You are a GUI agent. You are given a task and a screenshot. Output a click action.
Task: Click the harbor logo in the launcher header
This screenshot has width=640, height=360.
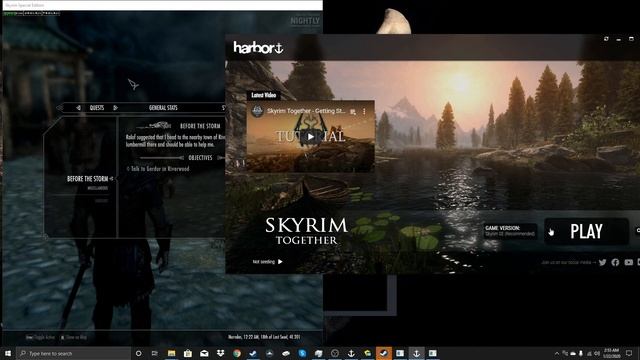click(258, 48)
